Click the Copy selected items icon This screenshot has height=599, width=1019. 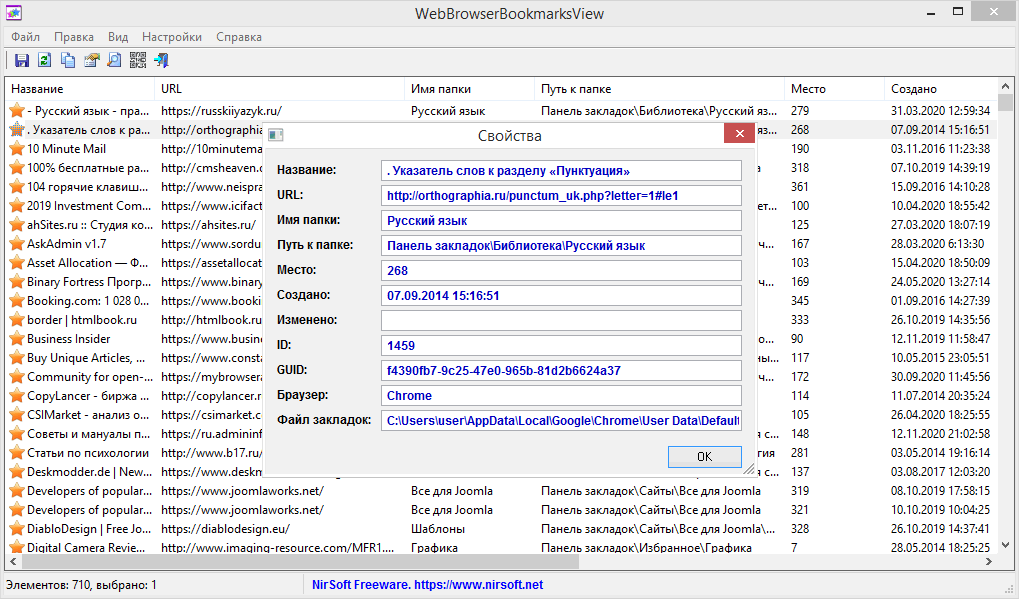pyautogui.click(x=68, y=60)
